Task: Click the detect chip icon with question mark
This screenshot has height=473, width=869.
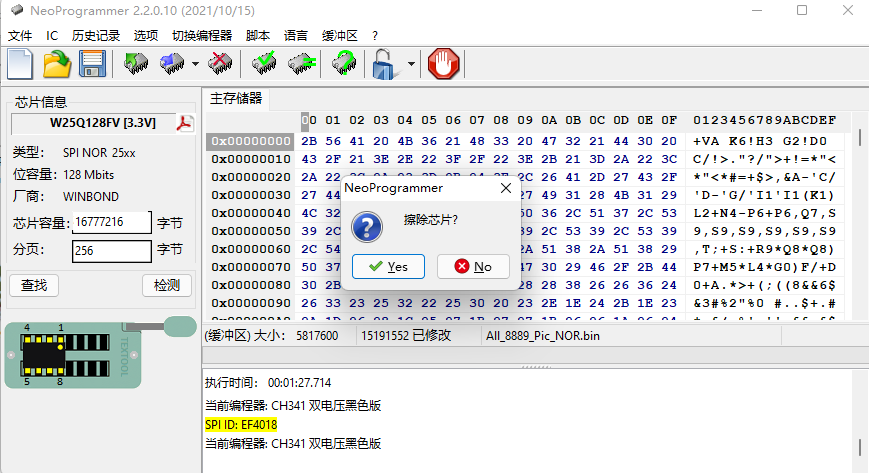Action: click(x=344, y=65)
